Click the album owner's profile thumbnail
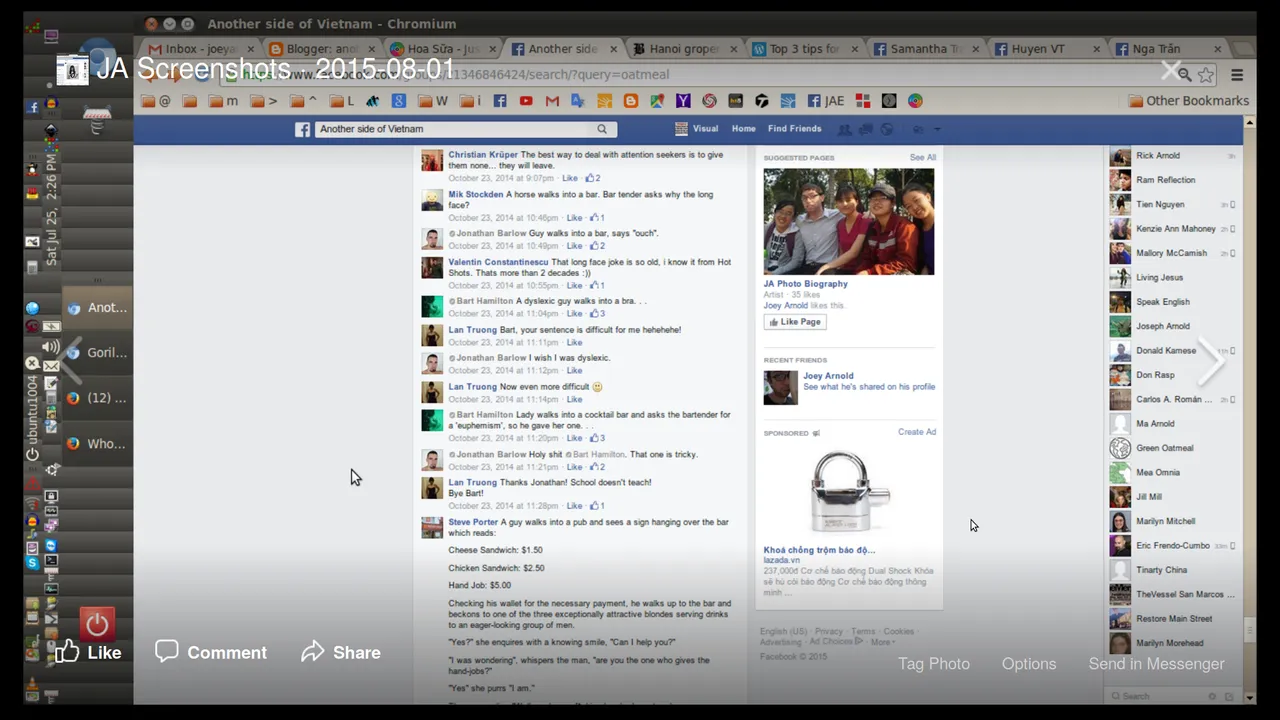 pos(72,69)
